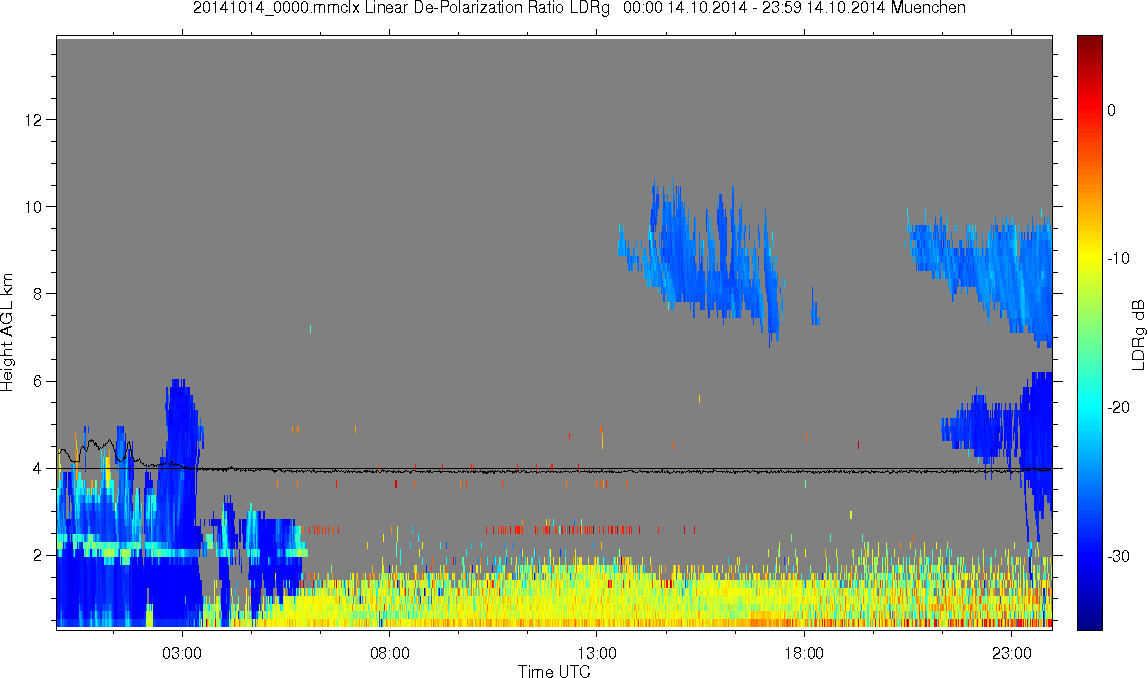
Task: Click the colorbar value -30
Action: point(1118,557)
